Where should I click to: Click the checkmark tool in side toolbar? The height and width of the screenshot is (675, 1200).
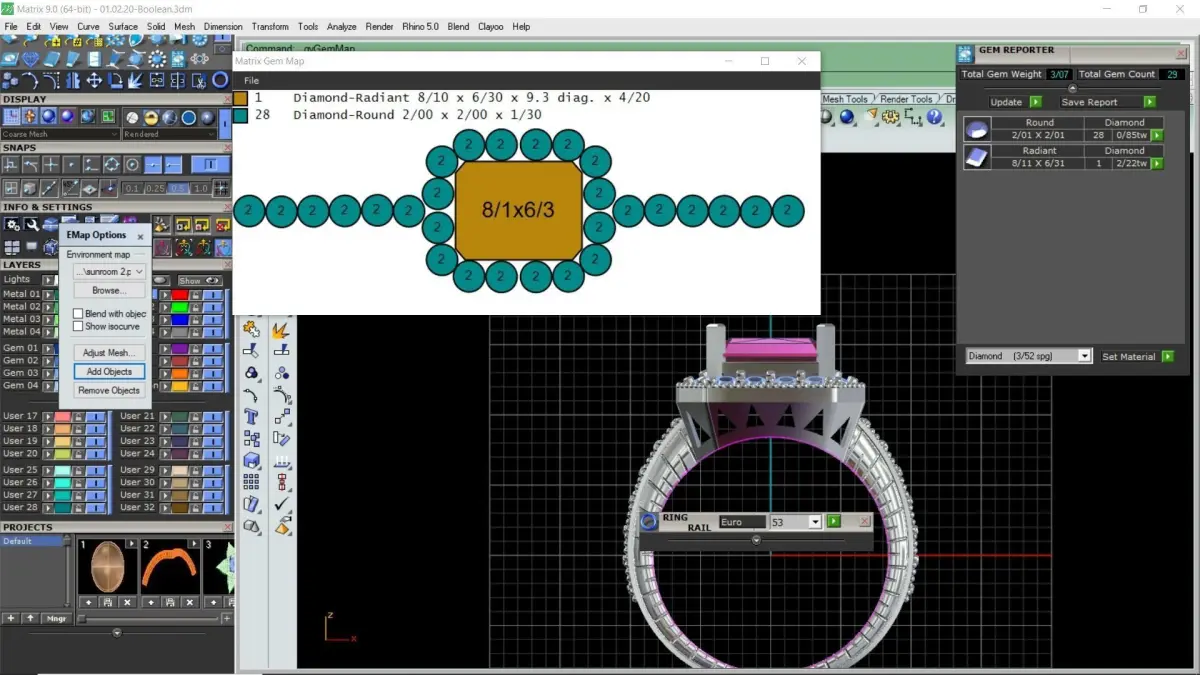(282, 503)
